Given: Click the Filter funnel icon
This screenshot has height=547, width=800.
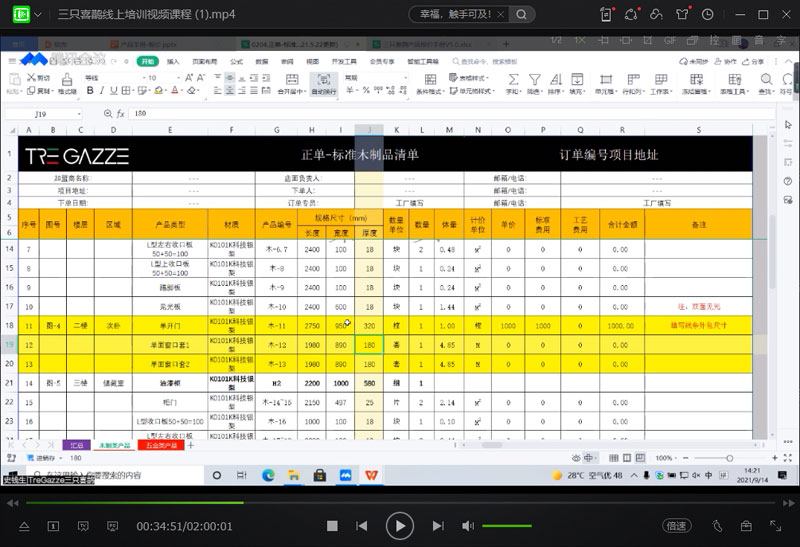Looking at the screenshot, I should [x=534, y=79].
